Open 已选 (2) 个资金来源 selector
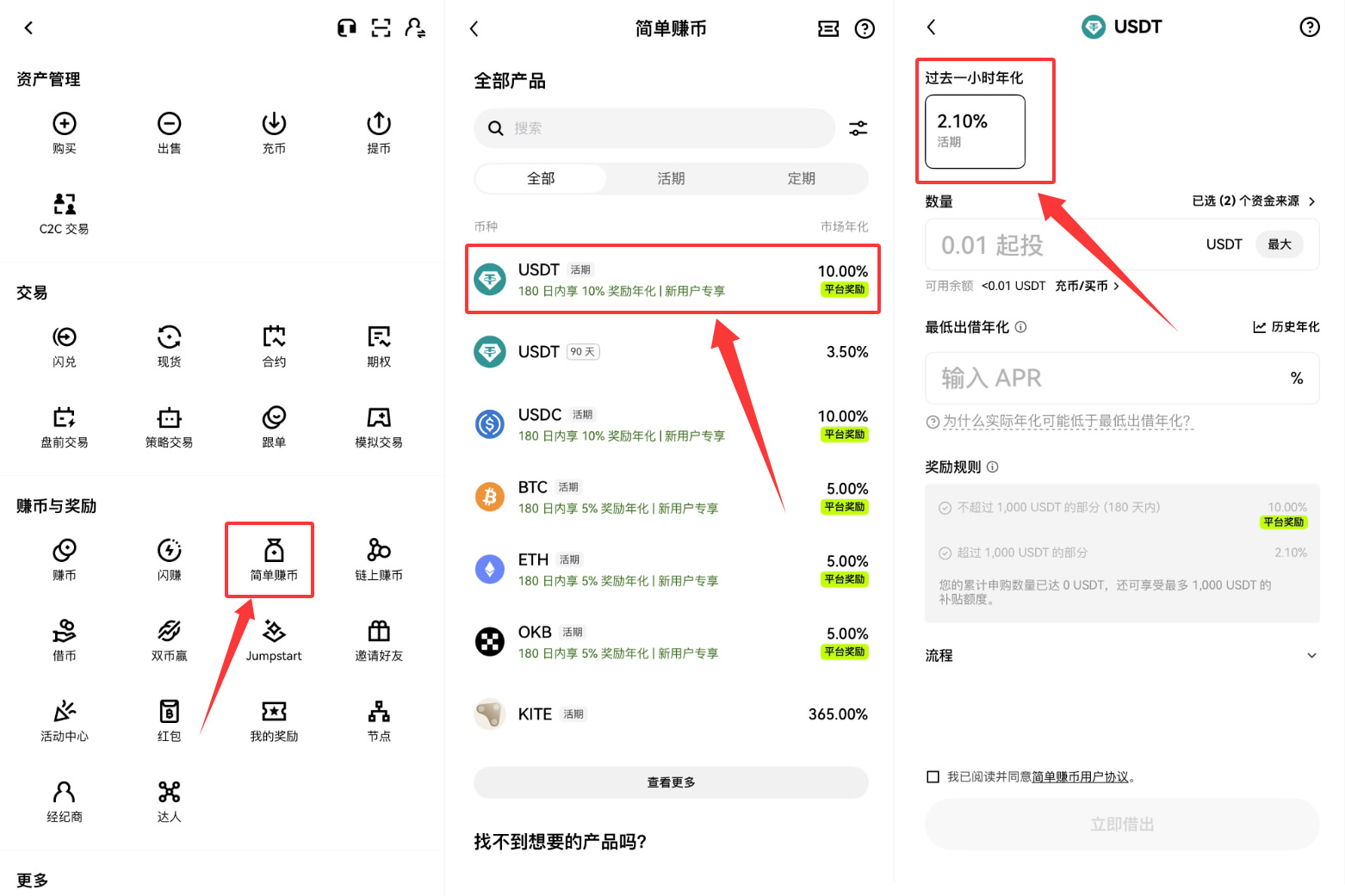The image size is (1345, 896). (1254, 201)
